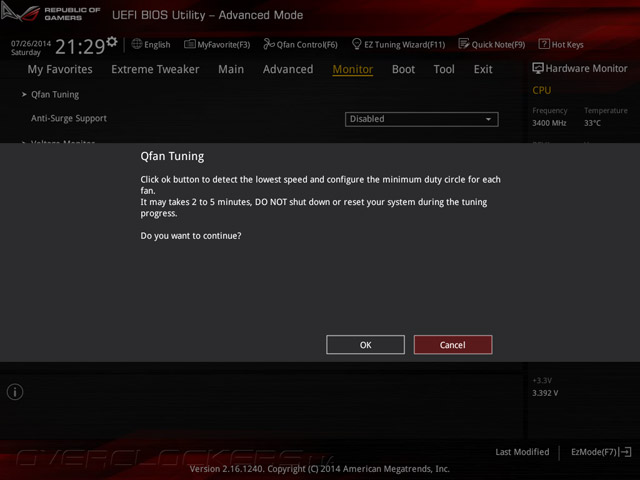Open Quick Note(F9)
The height and width of the screenshot is (480, 640).
tap(492, 44)
